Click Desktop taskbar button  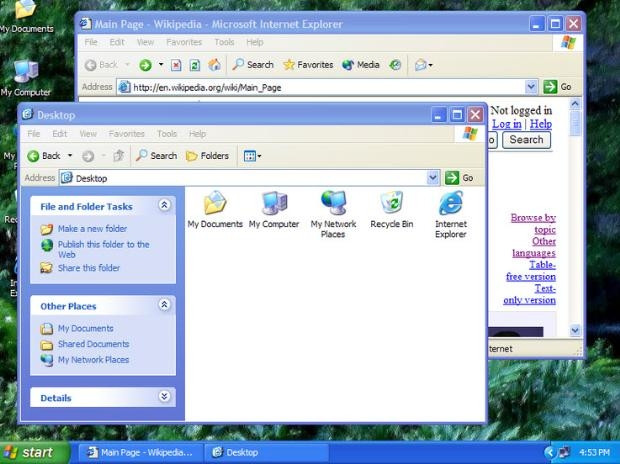coord(266,453)
